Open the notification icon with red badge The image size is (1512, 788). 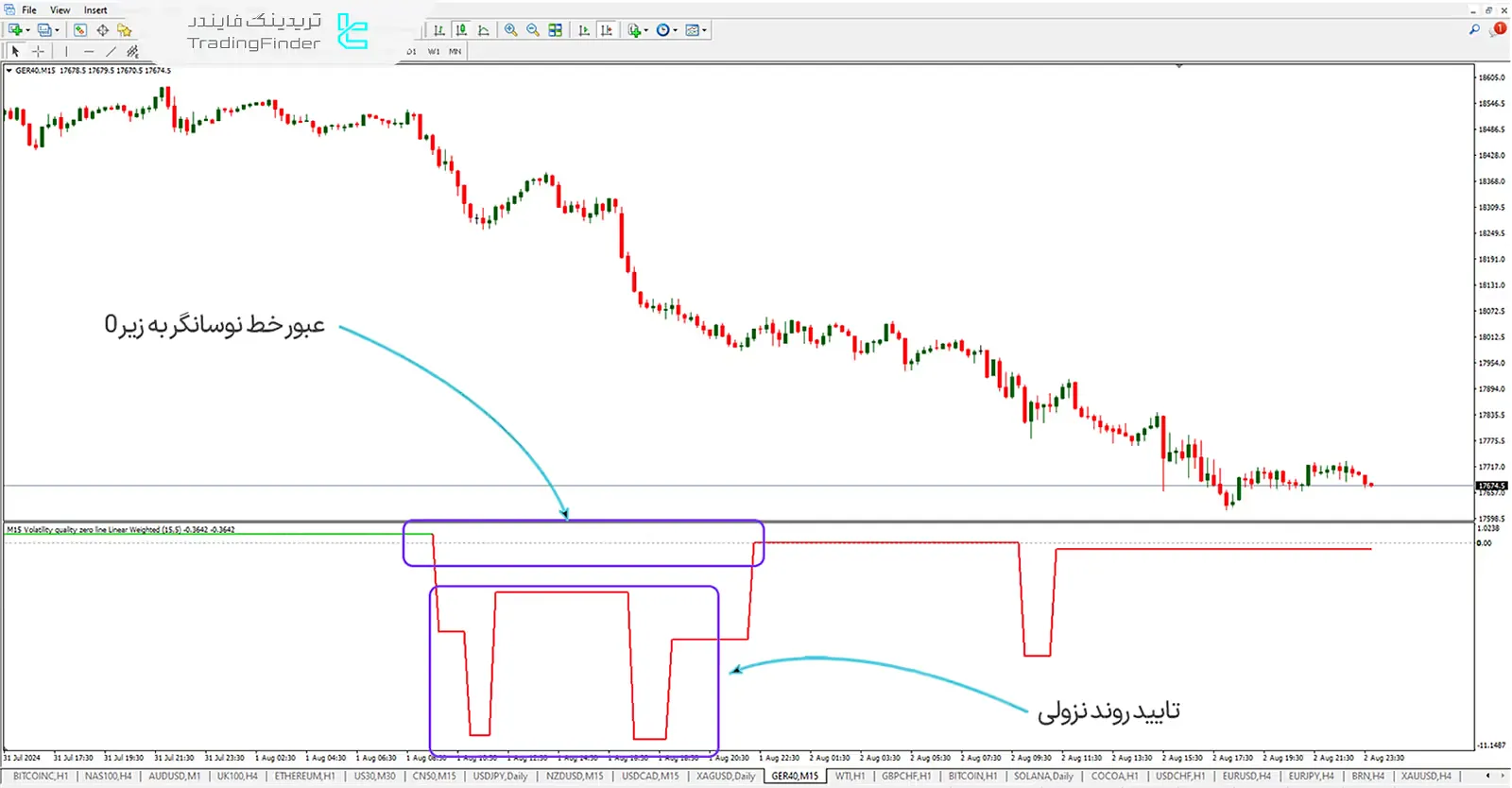(1498, 30)
